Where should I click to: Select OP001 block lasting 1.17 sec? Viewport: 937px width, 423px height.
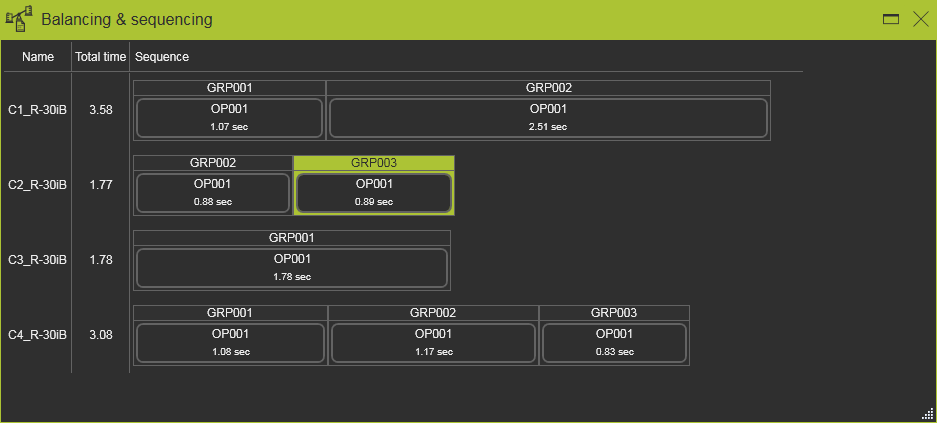pyautogui.click(x=433, y=343)
